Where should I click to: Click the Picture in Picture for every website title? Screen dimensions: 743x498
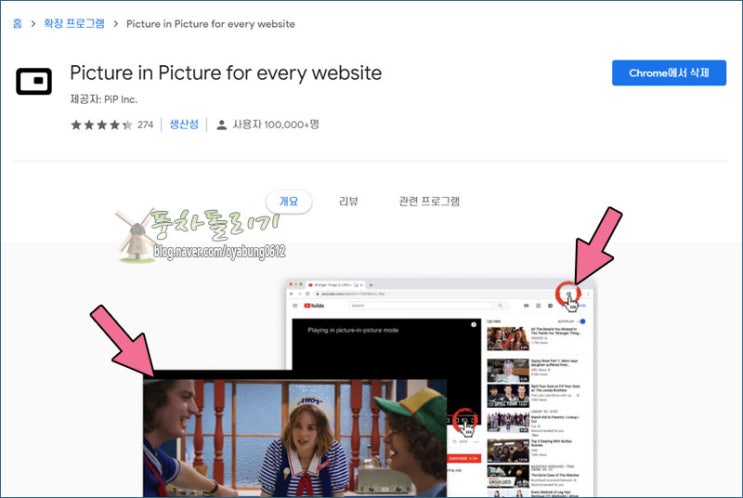click(226, 73)
